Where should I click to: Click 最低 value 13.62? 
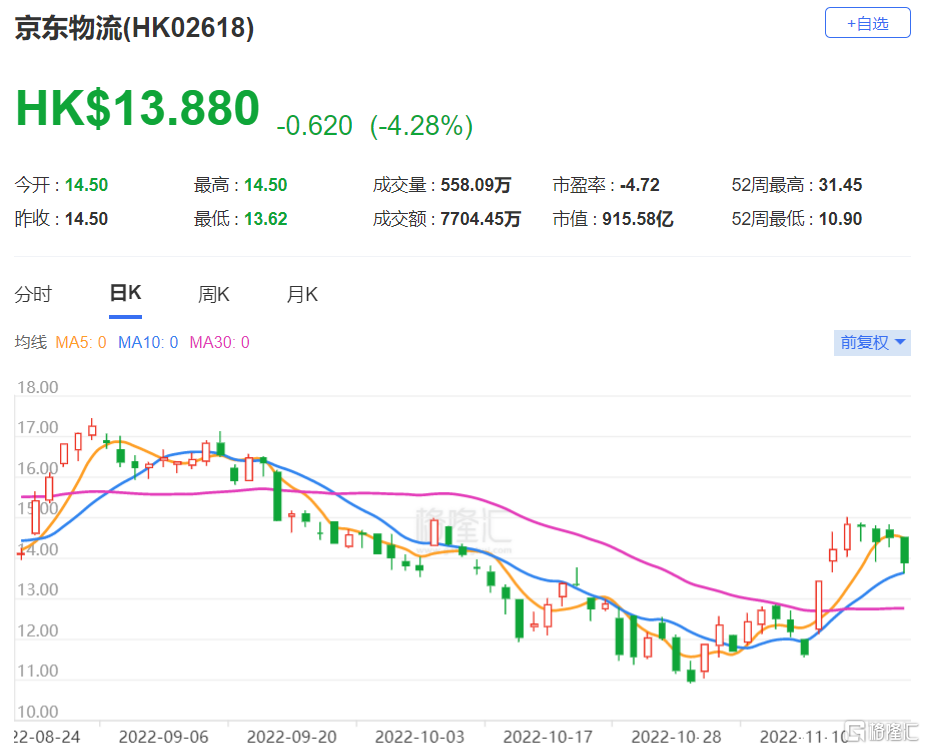265,219
